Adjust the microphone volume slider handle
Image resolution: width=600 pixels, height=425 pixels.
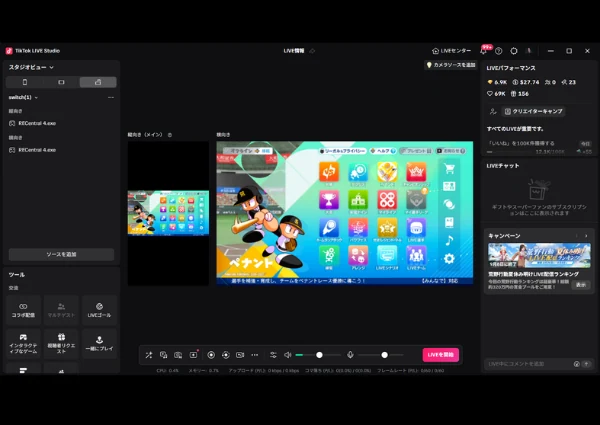[385, 355]
